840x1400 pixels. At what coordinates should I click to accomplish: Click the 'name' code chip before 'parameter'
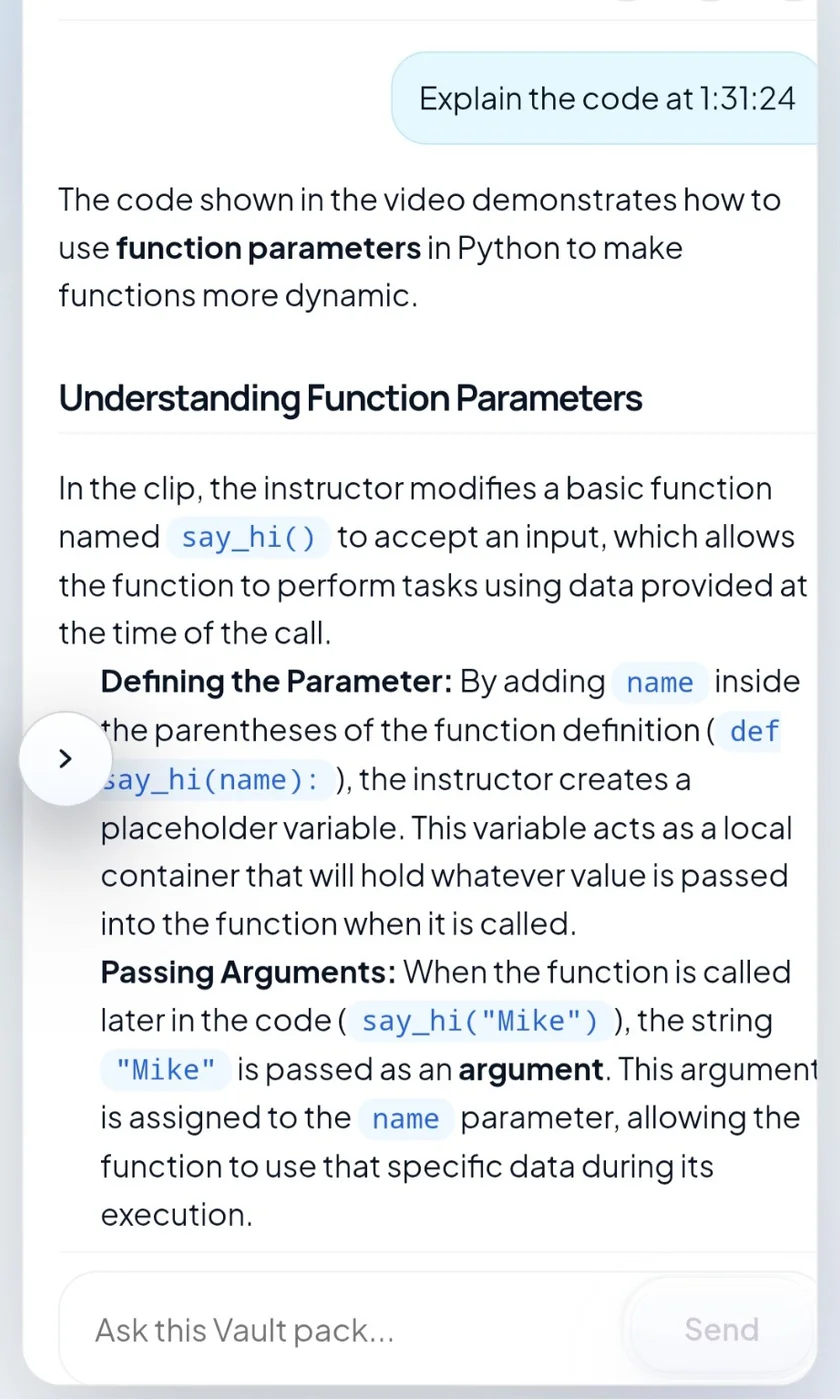click(405, 1118)
